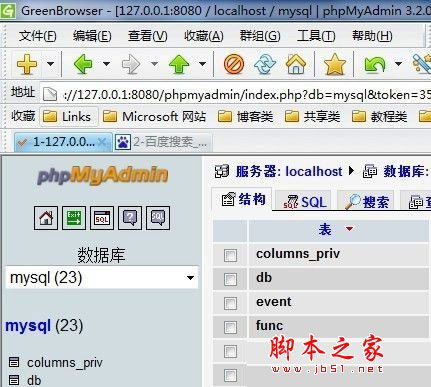The width and height of the screenshot is (431, 387).
Task: Click the GreenBrowser title bar logo
Action: click(x=7, y=11)
